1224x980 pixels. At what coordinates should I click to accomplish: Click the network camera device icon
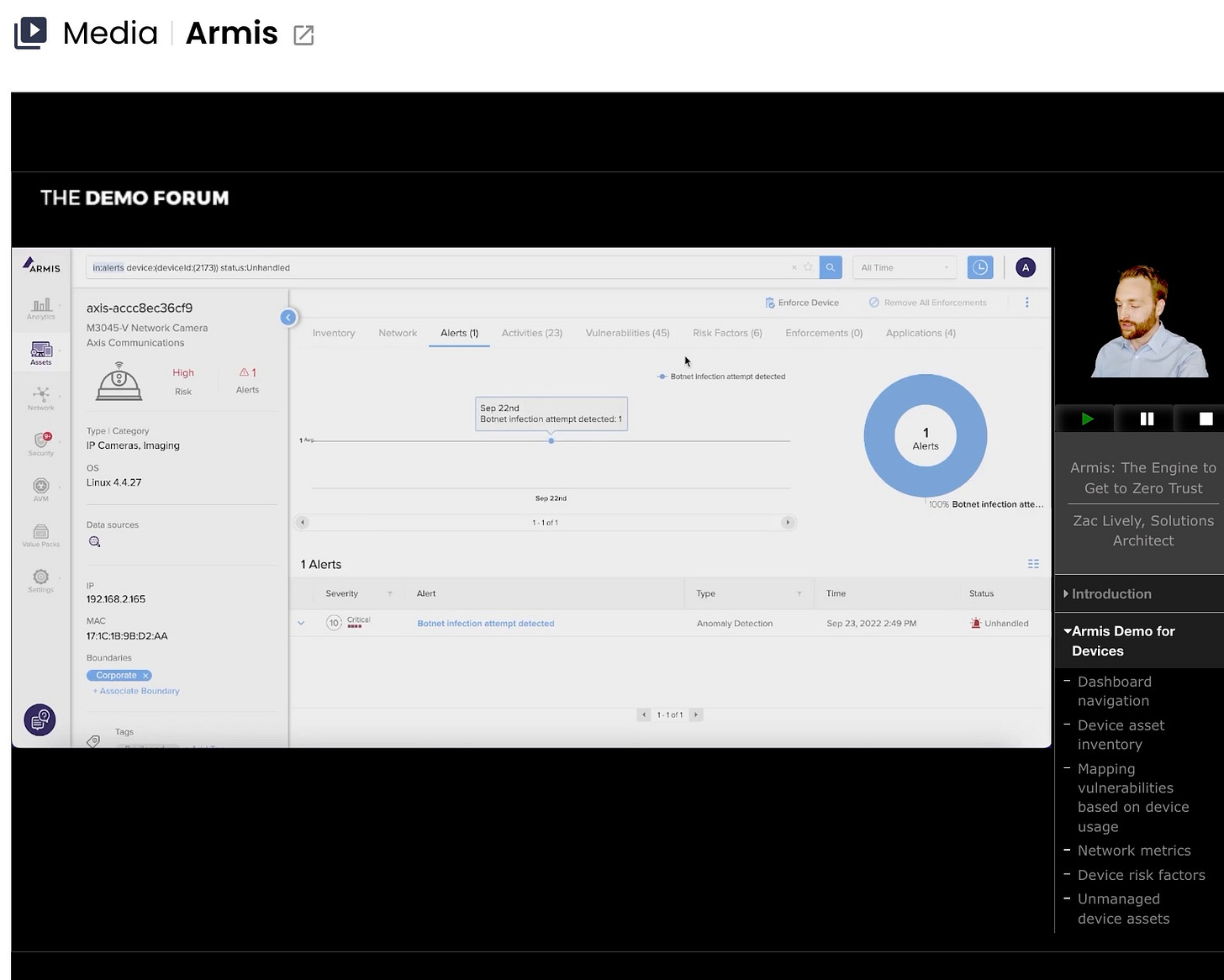pyautogui.click(x=119, y=381)
